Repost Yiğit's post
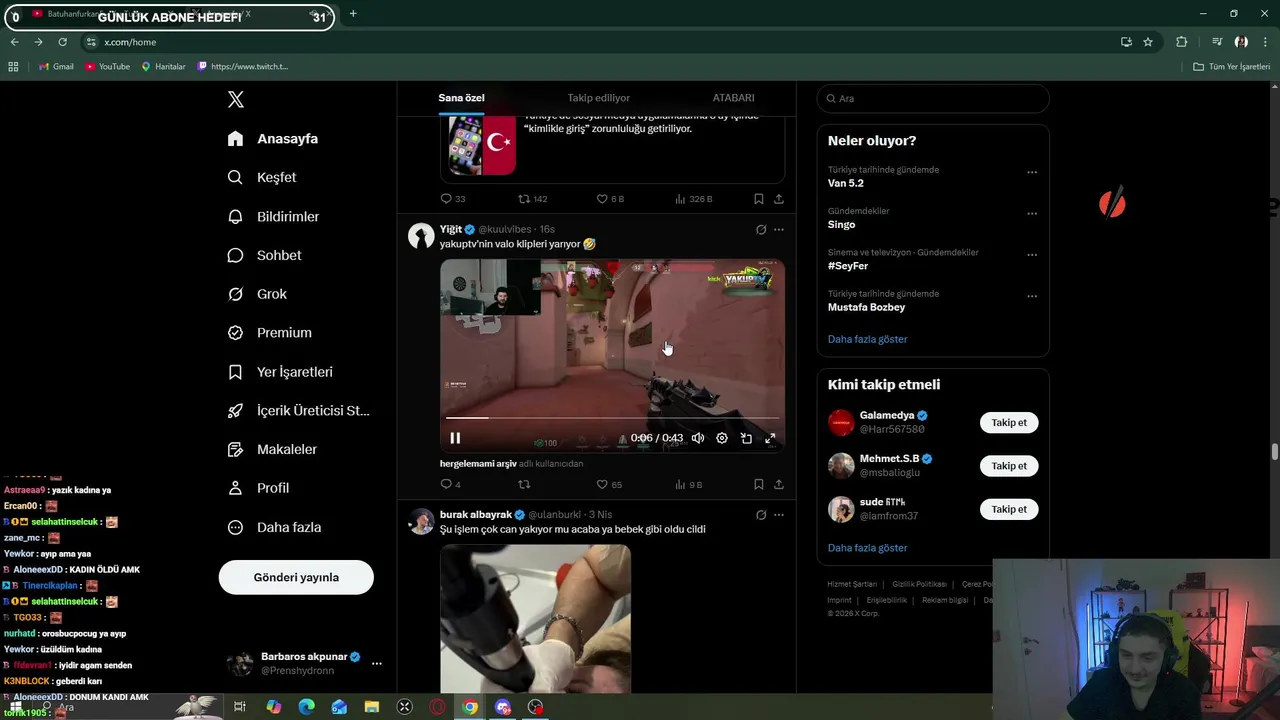Screen dimensions: 1280x720 524,484
